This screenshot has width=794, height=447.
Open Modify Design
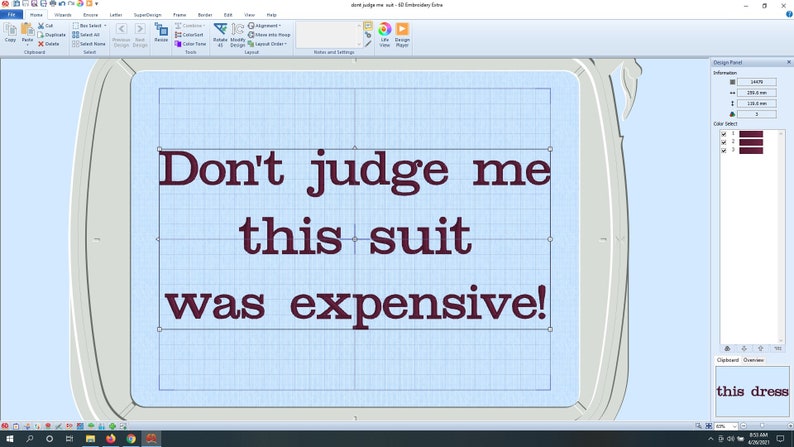[237, 35]
